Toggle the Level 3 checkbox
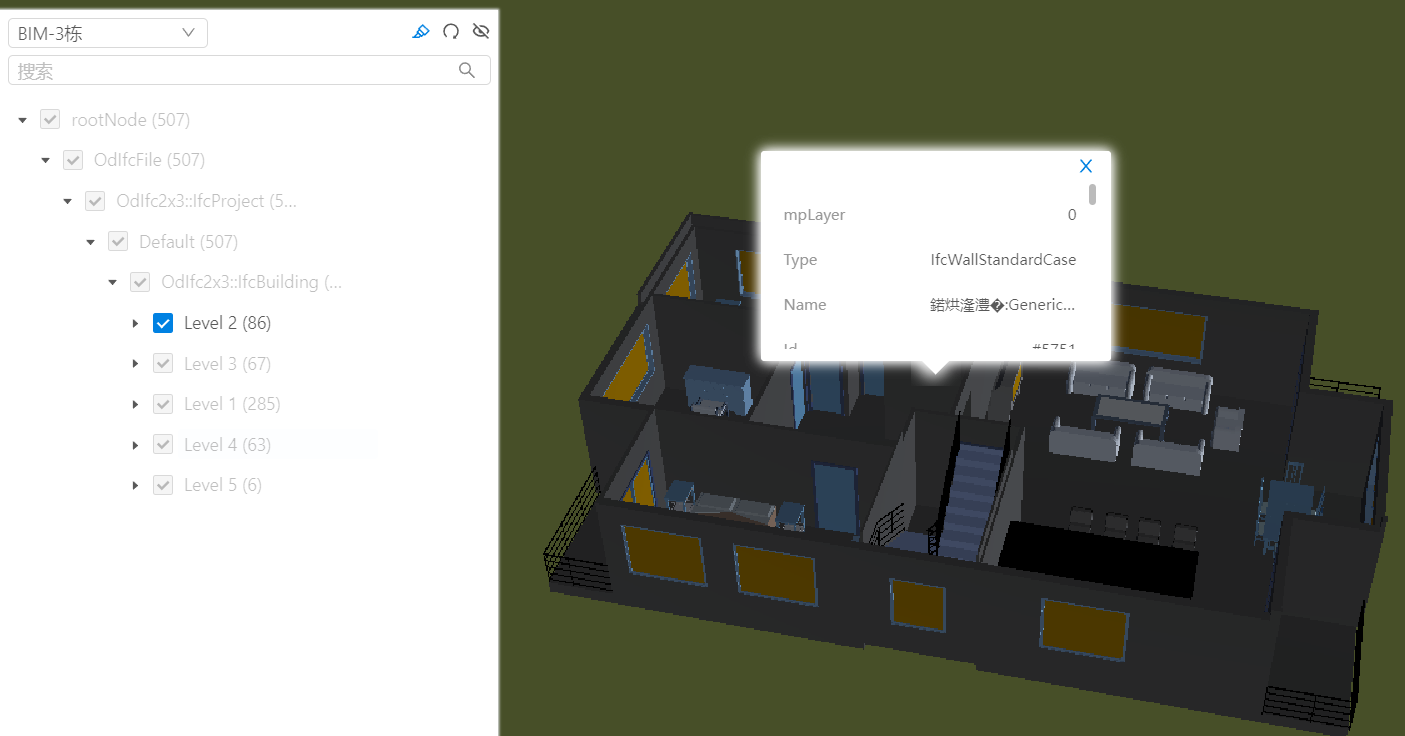This screenshot has width=1405, height=736. click(163, 364)
